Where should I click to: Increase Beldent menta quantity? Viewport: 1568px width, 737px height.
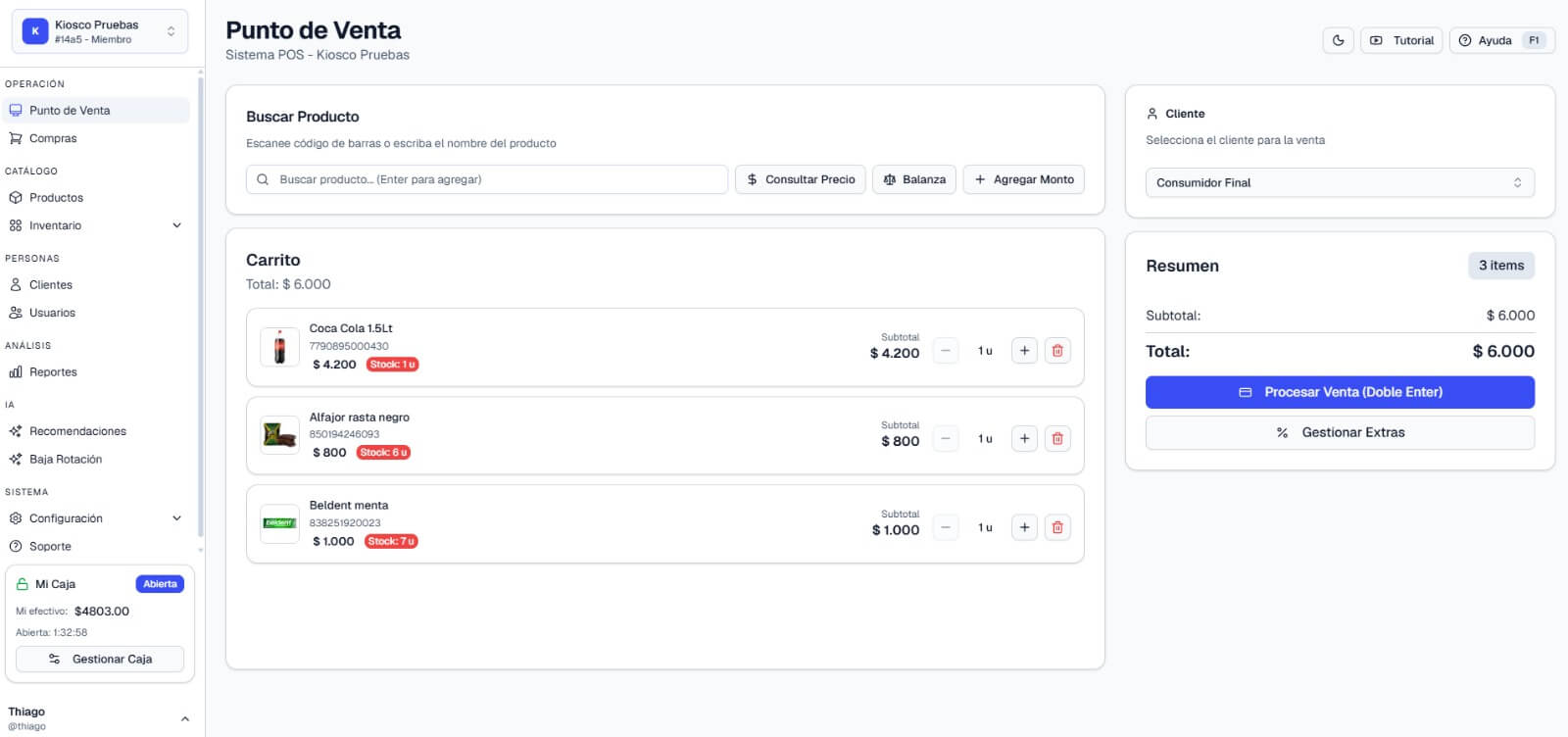[1024, 528]
